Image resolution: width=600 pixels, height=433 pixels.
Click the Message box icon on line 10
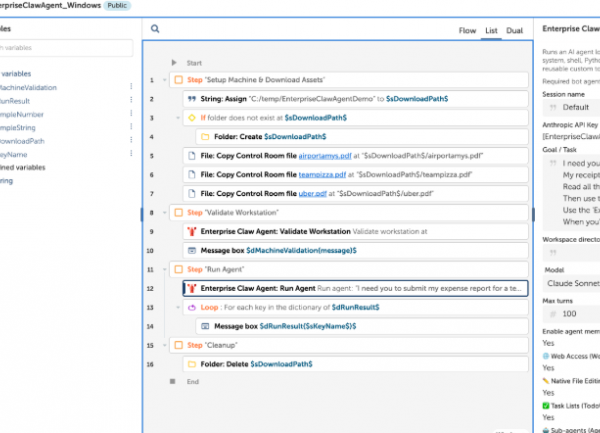click(x=192, y=251)
